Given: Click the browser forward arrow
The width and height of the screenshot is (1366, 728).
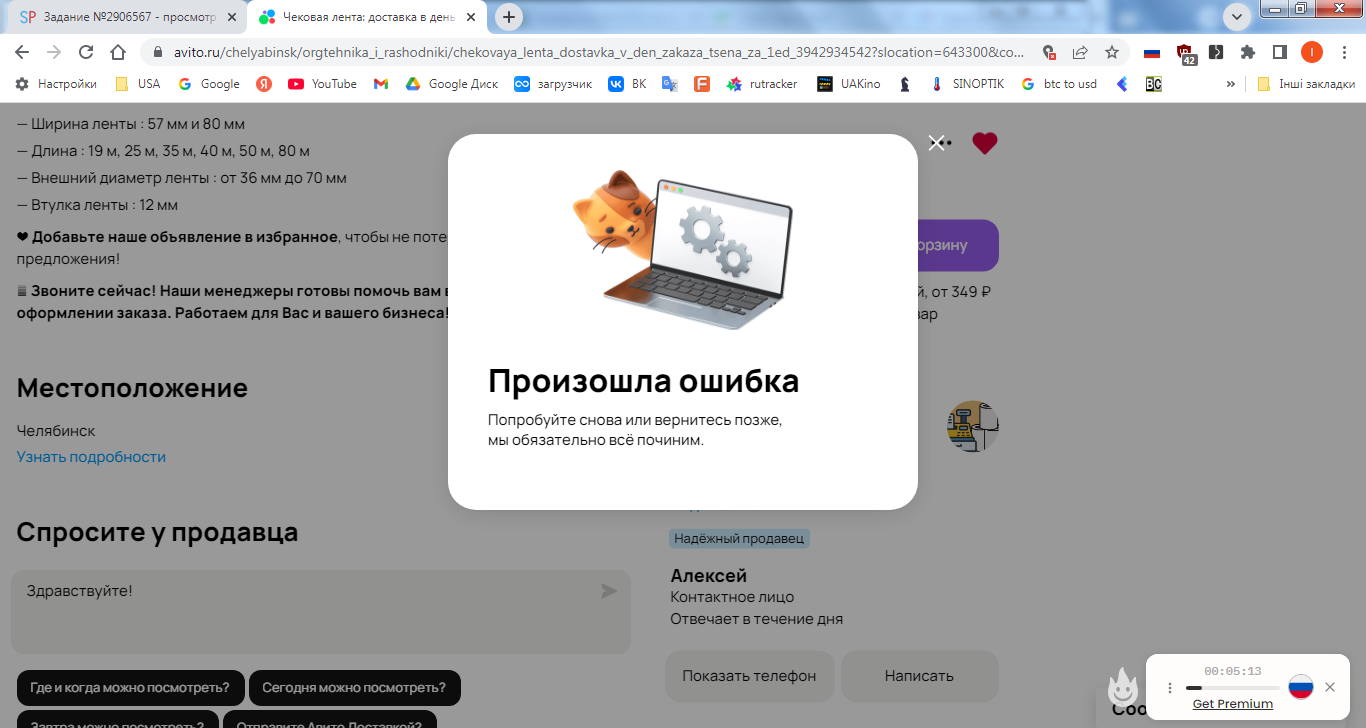Looking at the screenshot, I should pyautogui.click(x=54, y=52).
